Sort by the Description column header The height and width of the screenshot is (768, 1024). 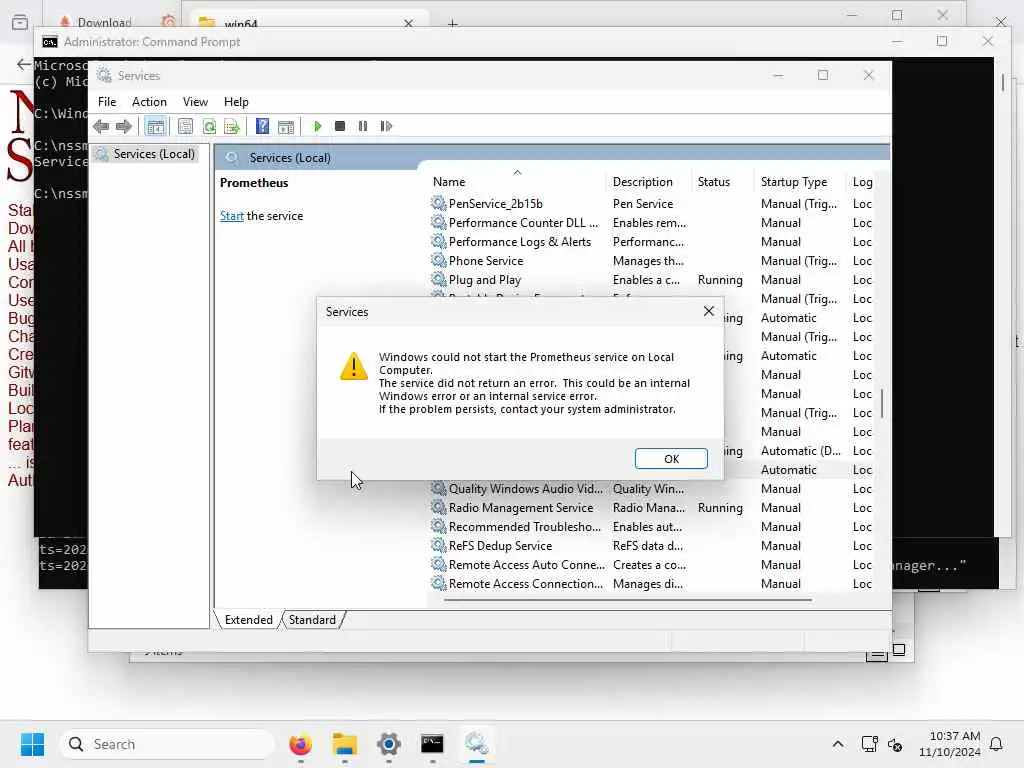coord(643,182)
